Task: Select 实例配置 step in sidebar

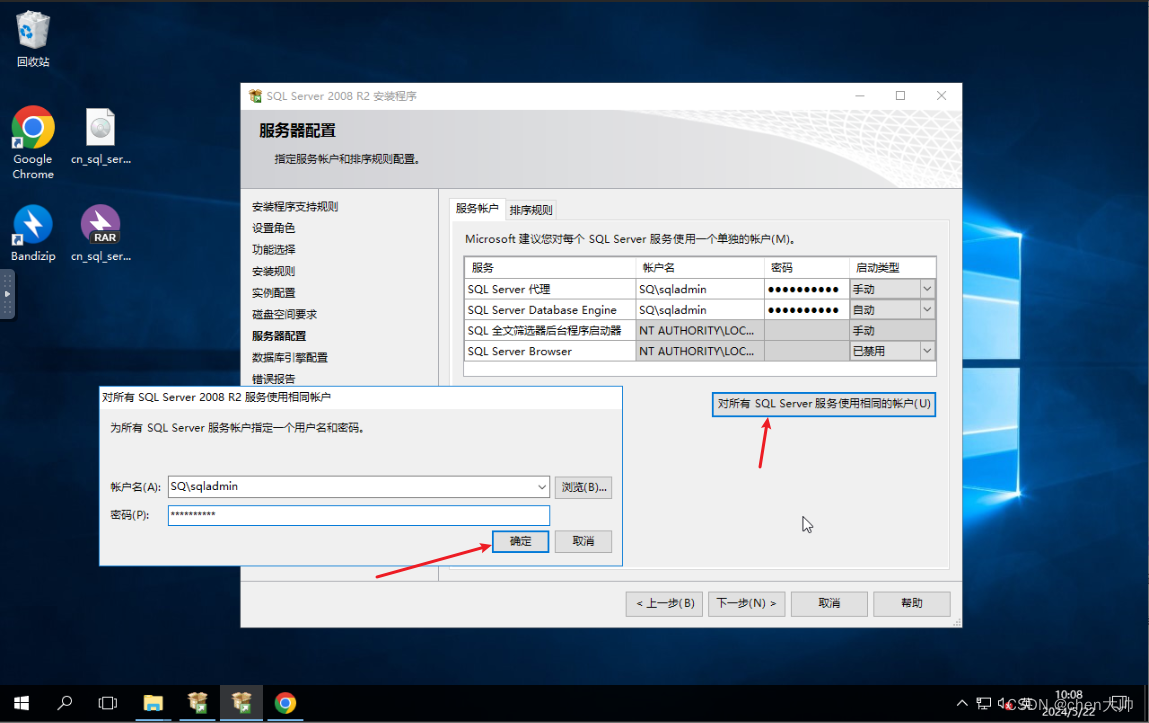Action: coord(273,293)
